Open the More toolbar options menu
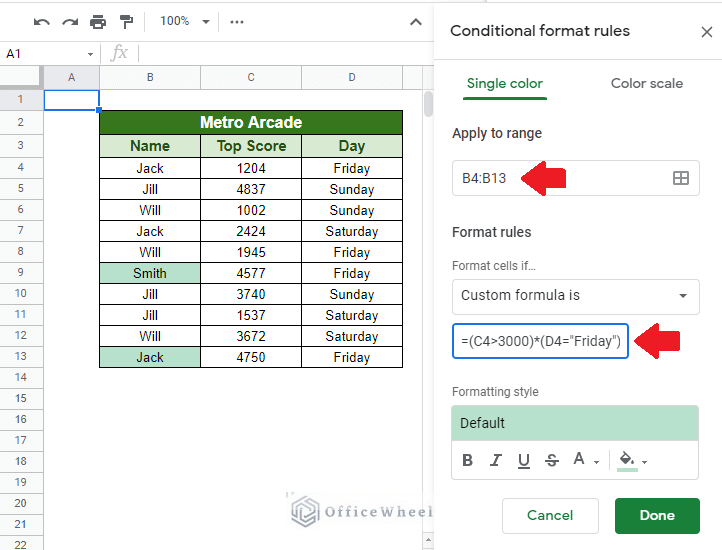Image resolution: width=722 pixels, height=550 pixels. [x=237, y=22]
